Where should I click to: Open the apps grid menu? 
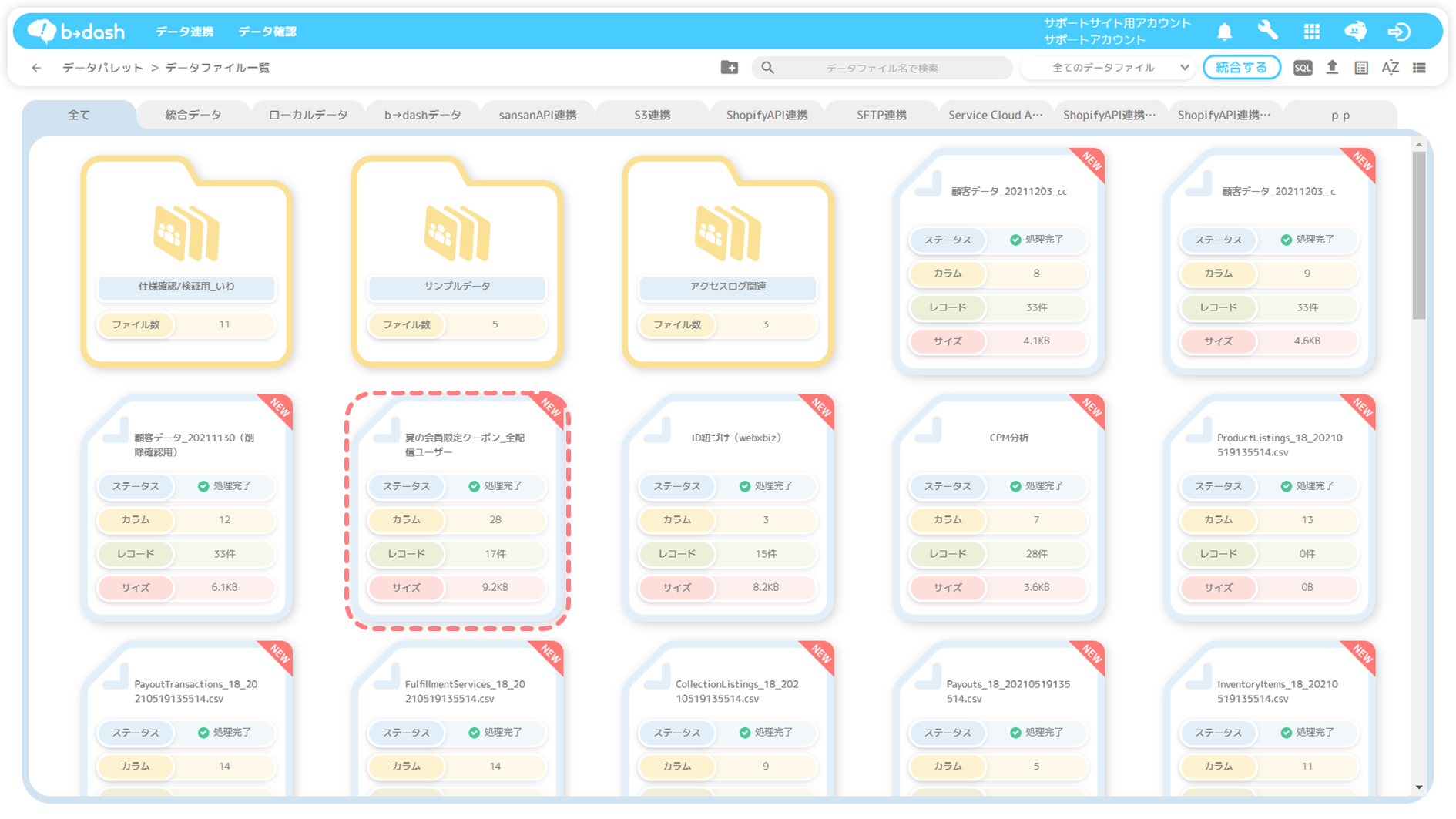1311,31
